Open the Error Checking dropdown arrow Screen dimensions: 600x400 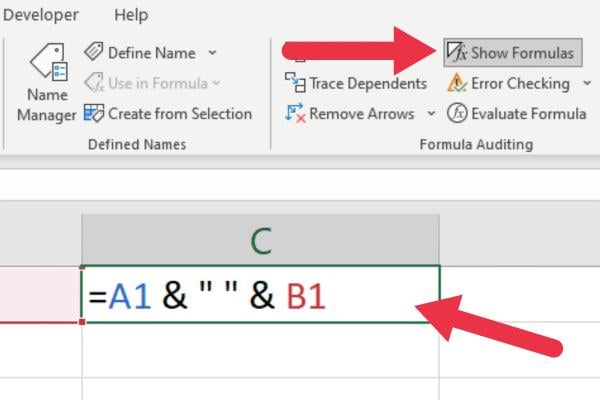(x=586, y=83)
